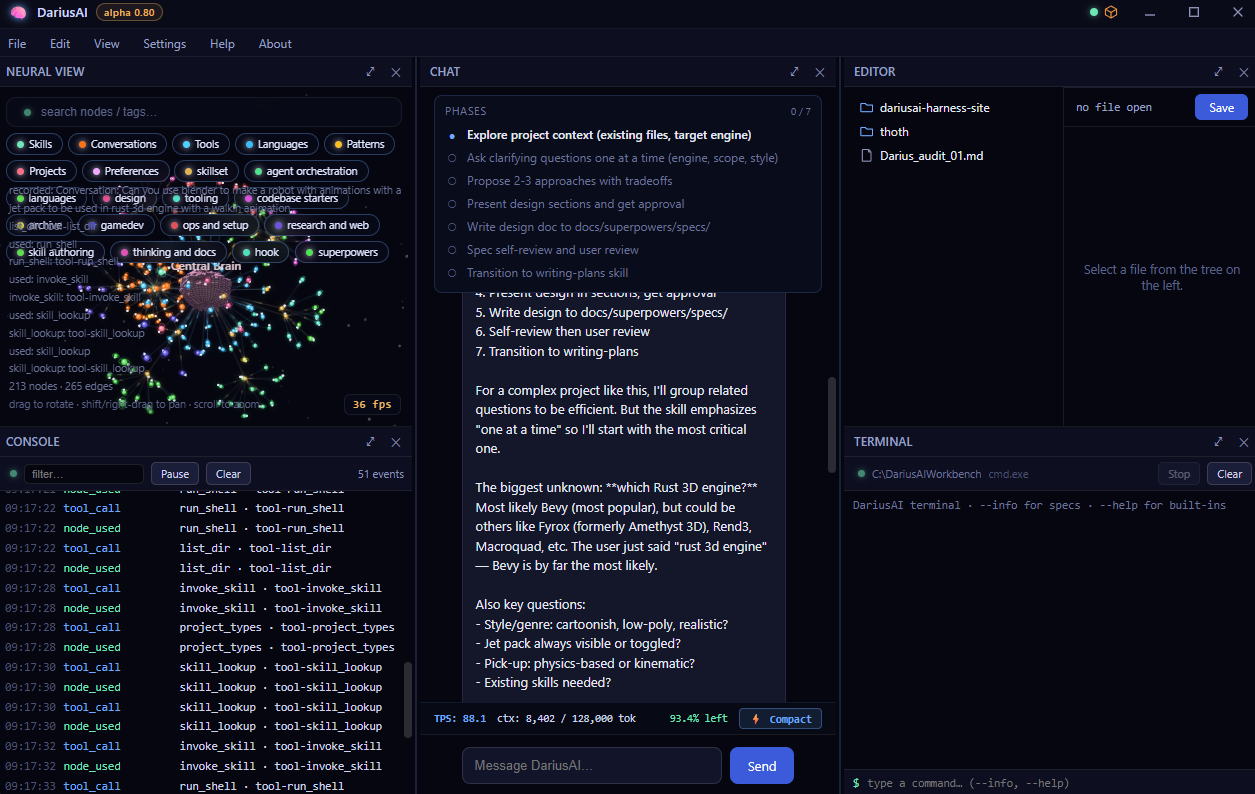The image size is (1255, 794).
Task: Close the Neural View panel
Action: pos(396,72)
